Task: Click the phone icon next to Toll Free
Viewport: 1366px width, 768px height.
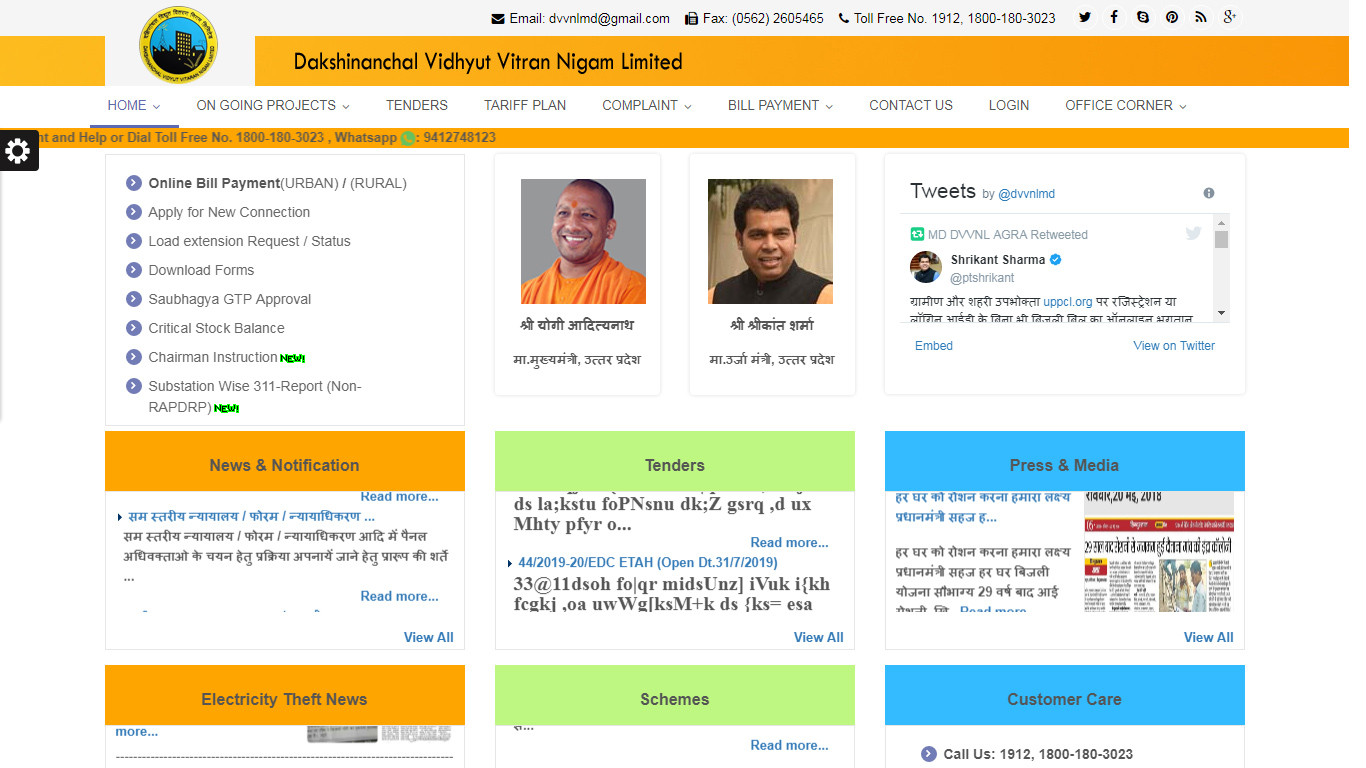Action: point(844,18)
